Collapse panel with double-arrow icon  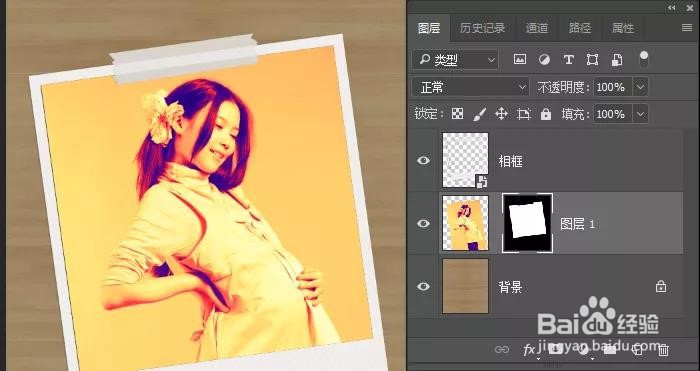click(x=672, y=8)
